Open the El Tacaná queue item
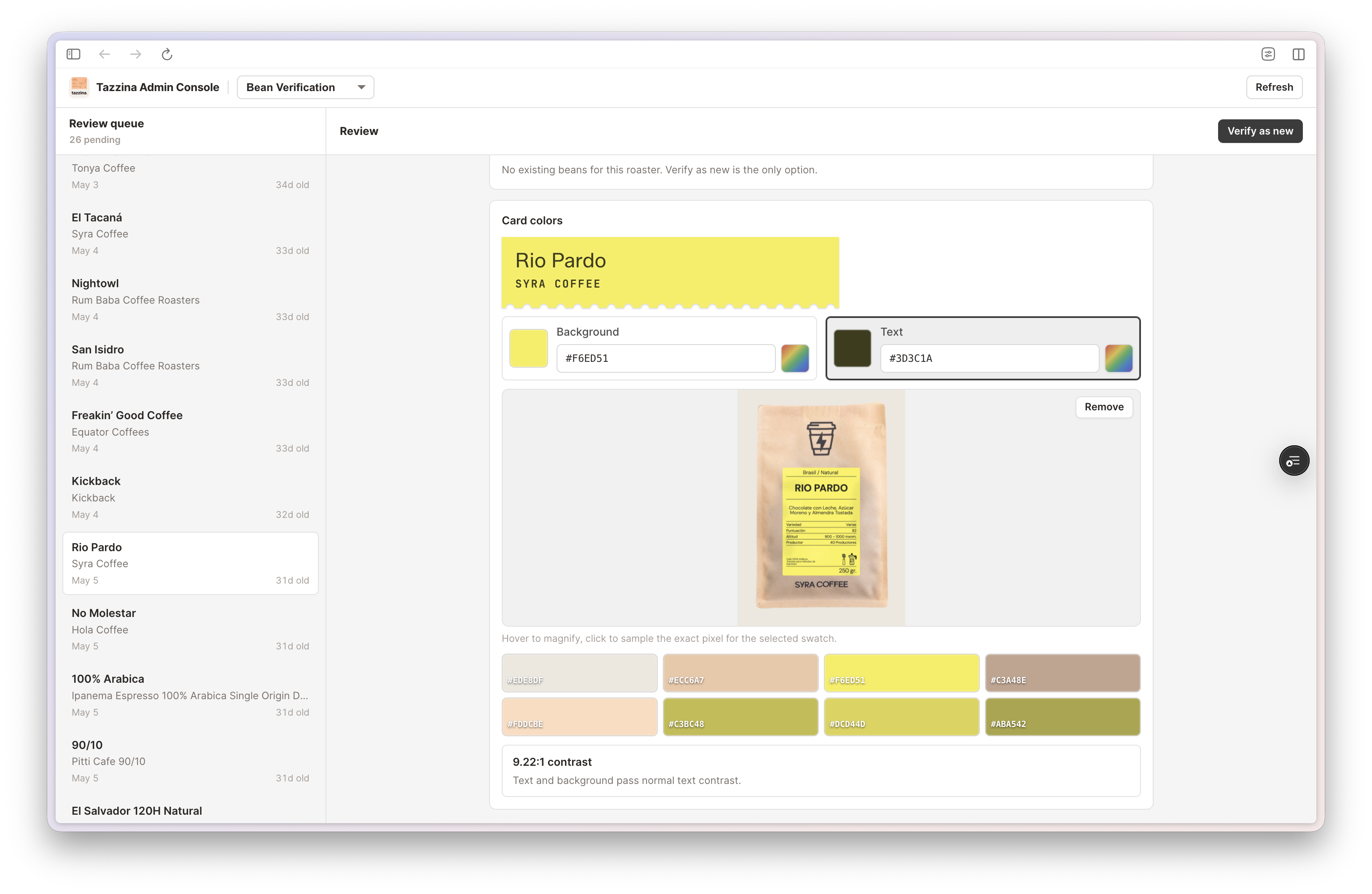The image size is (1372, 894). [190, 234]
